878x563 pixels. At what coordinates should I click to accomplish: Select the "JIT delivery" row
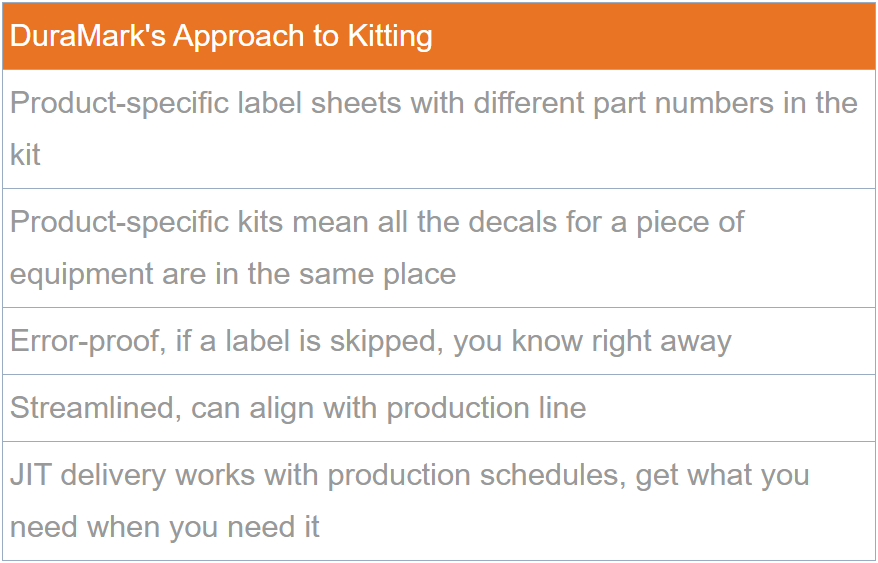point(439,501)
